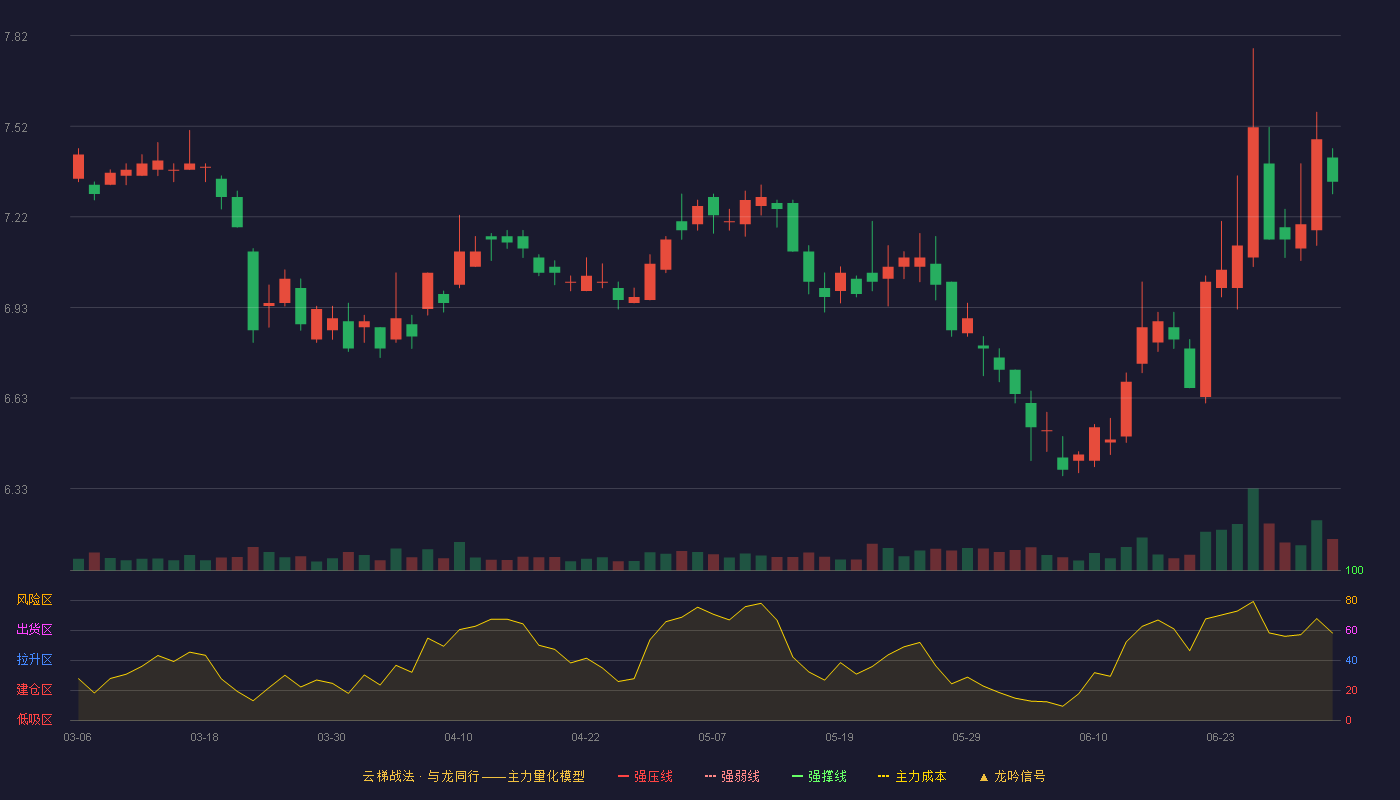
Task: Click the 05-19 date label
Action: (839, 737)
